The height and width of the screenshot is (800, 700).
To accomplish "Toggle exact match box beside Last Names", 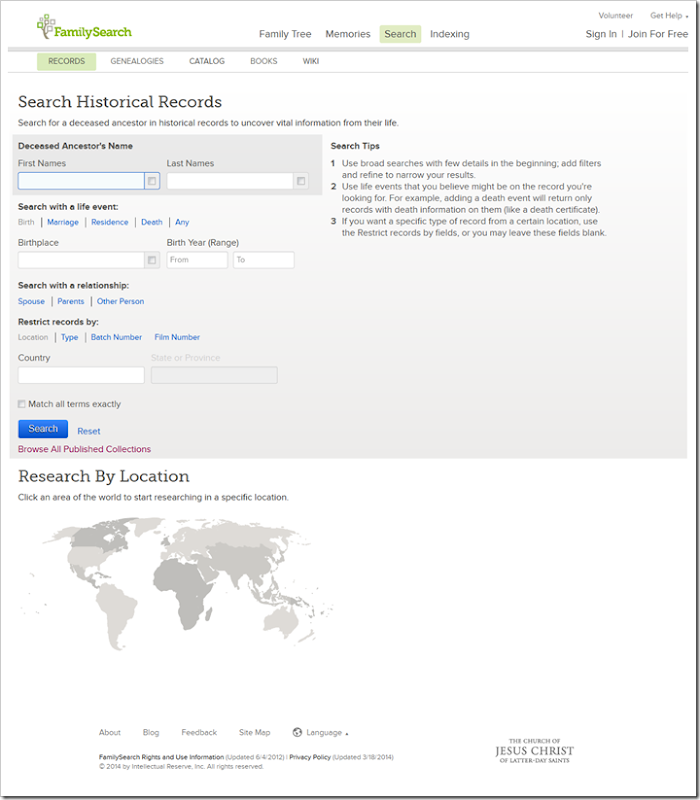I will [301, 181].
